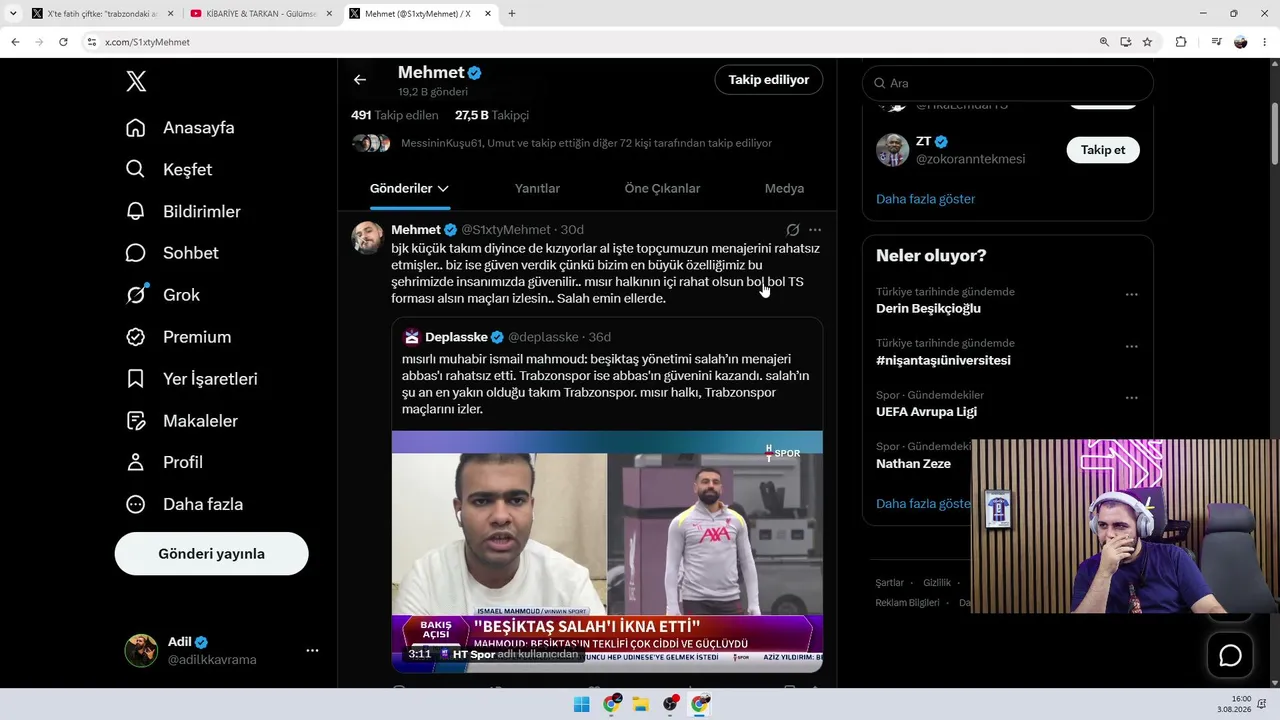Switch to the Yanıtlar tab

coord(537,188)
